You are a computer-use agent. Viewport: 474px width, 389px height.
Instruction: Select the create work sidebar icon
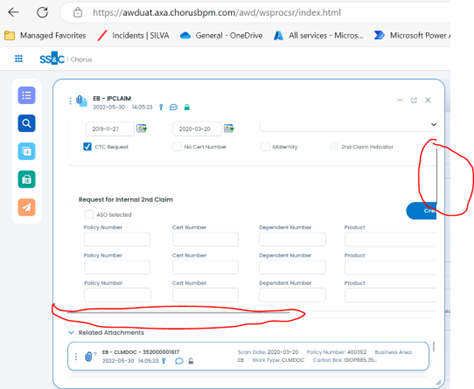(x=26, y=152)
